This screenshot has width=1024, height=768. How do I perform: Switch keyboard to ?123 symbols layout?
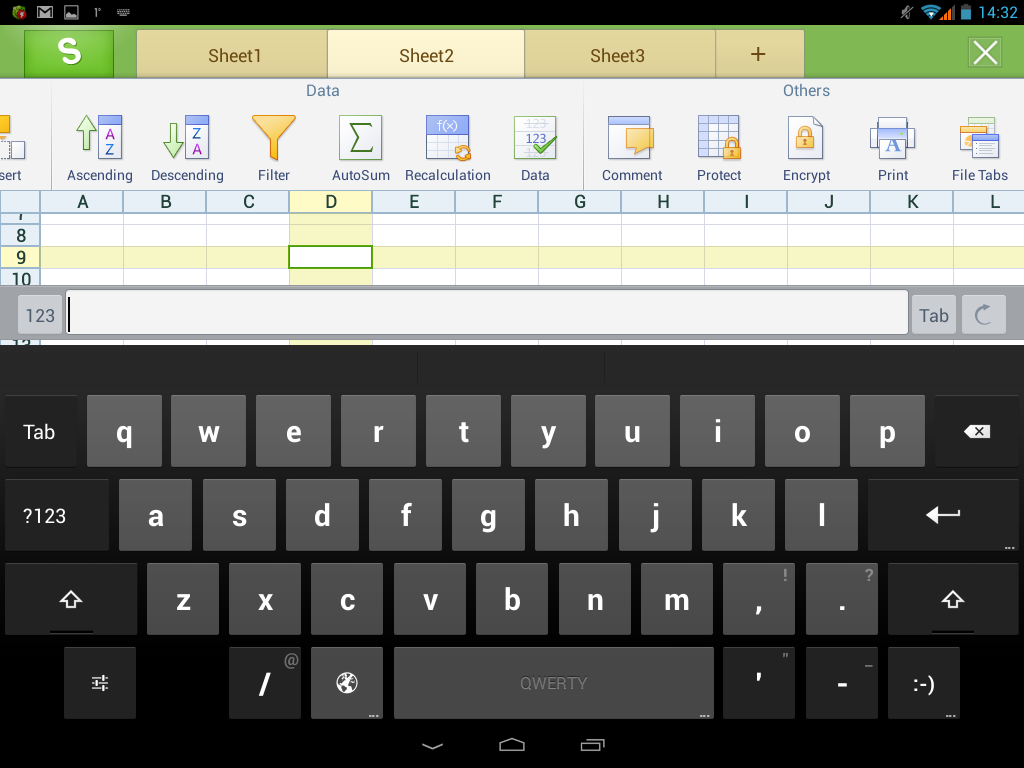[x=45, y=516]
